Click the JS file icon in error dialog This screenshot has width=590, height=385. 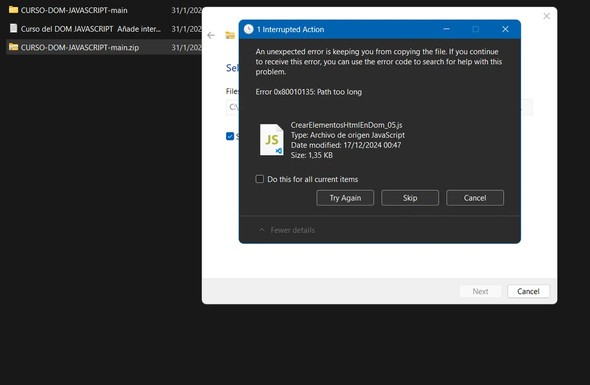click(x=272, y=139)
